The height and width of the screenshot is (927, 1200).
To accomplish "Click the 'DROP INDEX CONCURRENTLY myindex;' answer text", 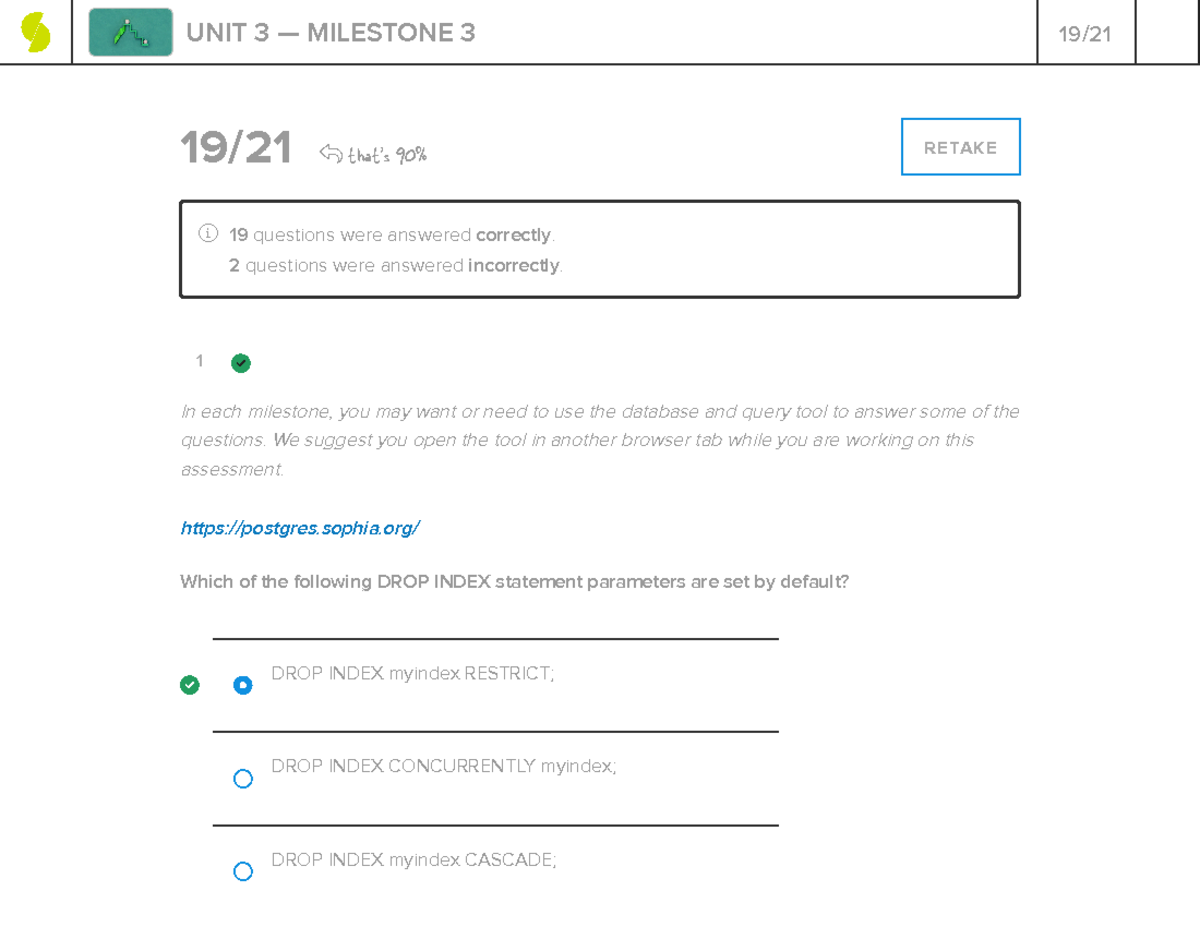I will [443, 767].
